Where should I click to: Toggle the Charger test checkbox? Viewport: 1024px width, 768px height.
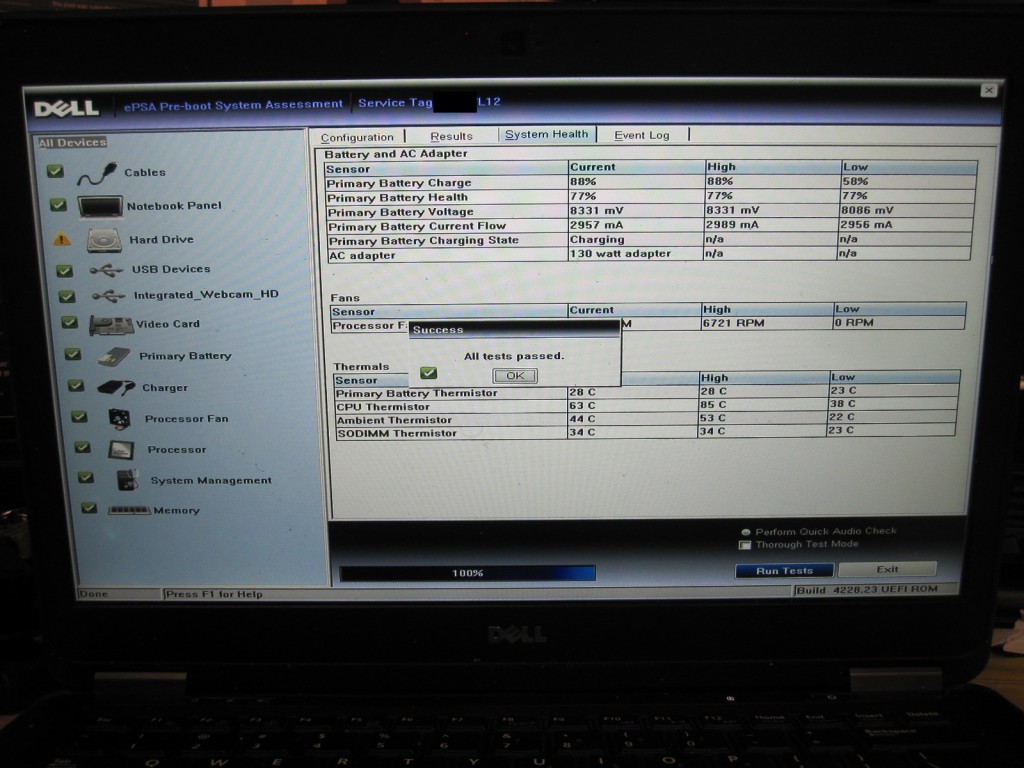pos(76,386)
